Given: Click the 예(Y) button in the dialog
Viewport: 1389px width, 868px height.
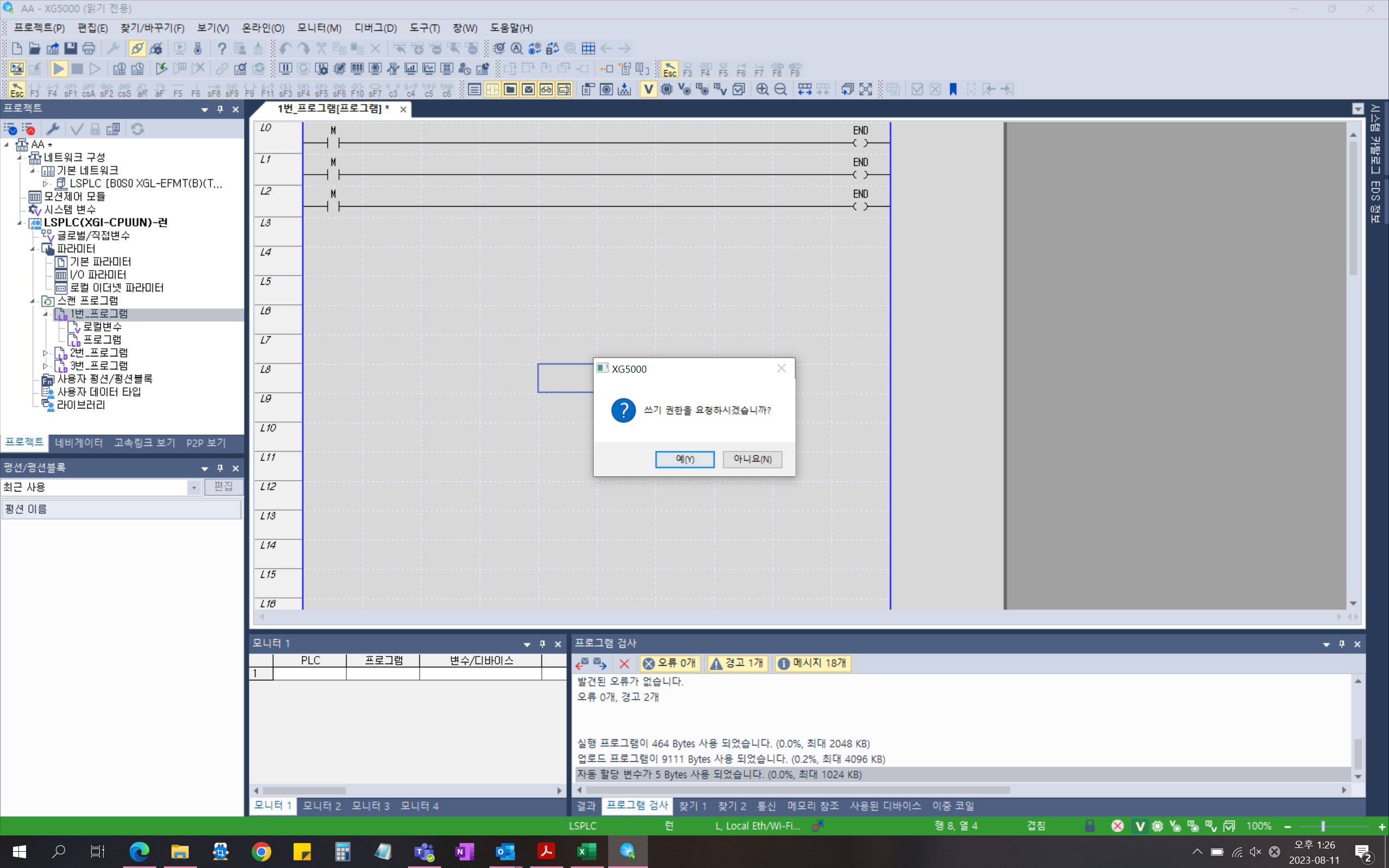Looking at the screenshot, I should pyautogui.click(x=684, y=459).
